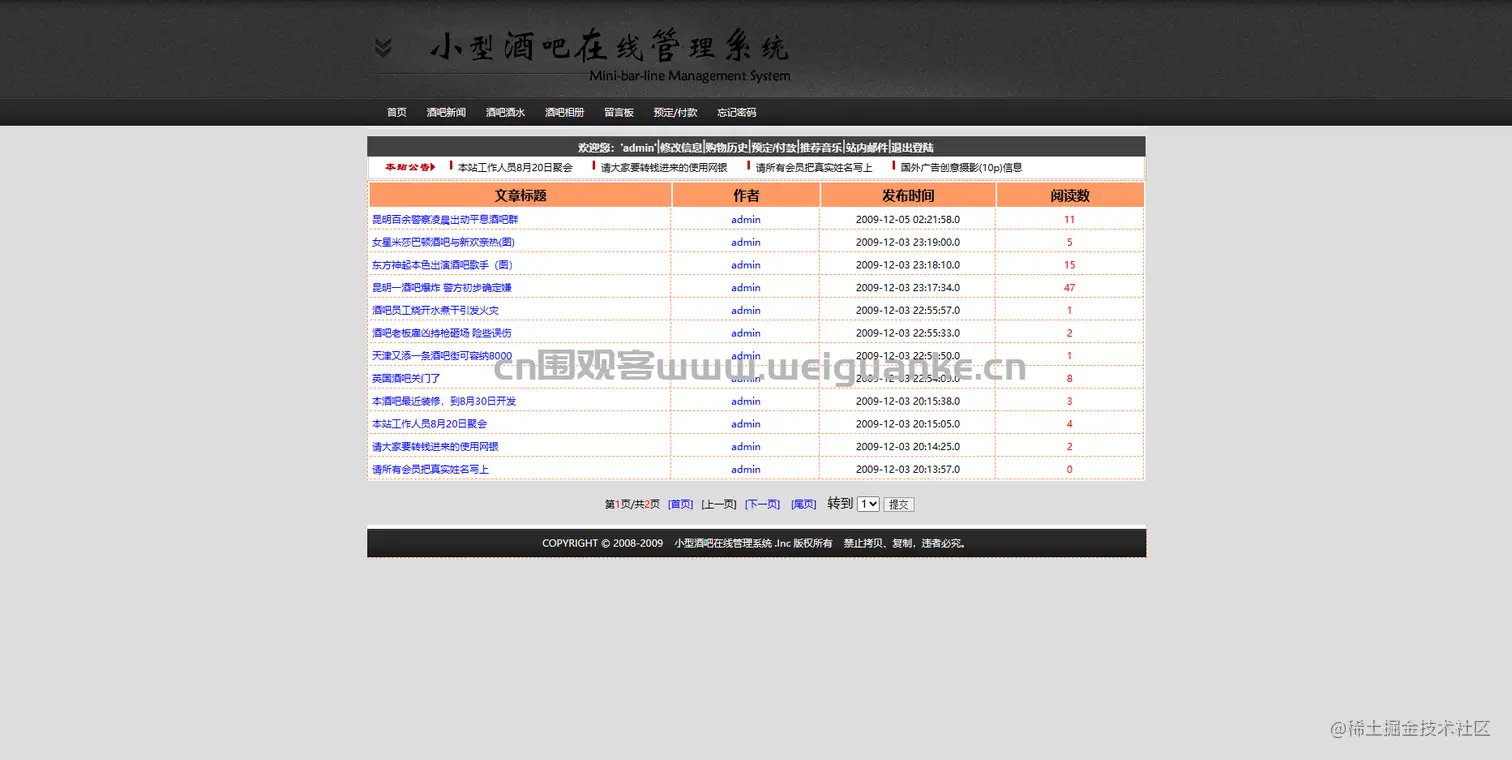The width and height of the screenshot is (1512, 760).
Task: Click admin author in 酒吧员工烧开水 row
Action: [x=746, y=310]
